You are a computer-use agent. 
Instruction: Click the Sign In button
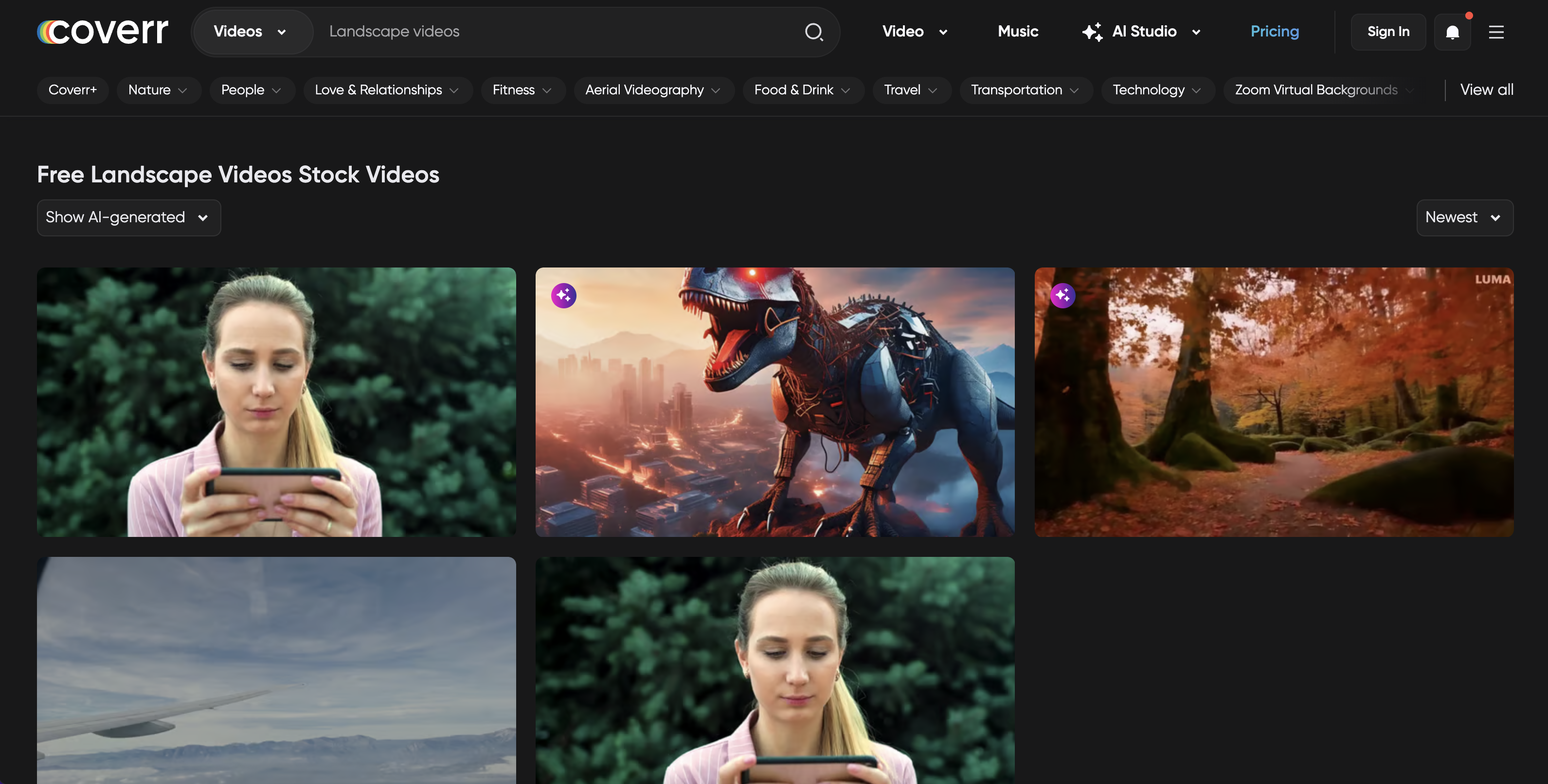point(1388,31)
